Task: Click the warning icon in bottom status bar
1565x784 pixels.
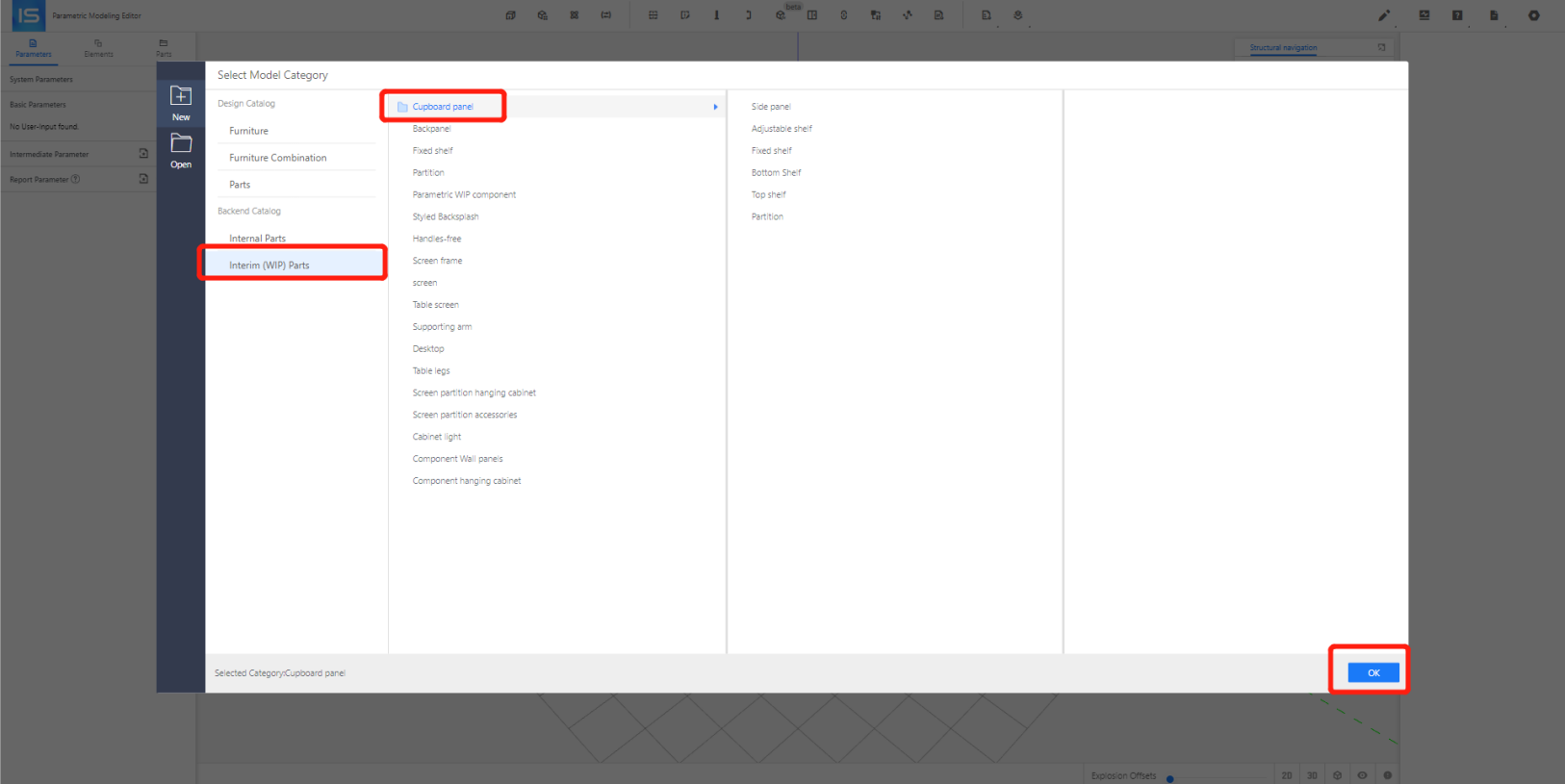Action: 1387,775
